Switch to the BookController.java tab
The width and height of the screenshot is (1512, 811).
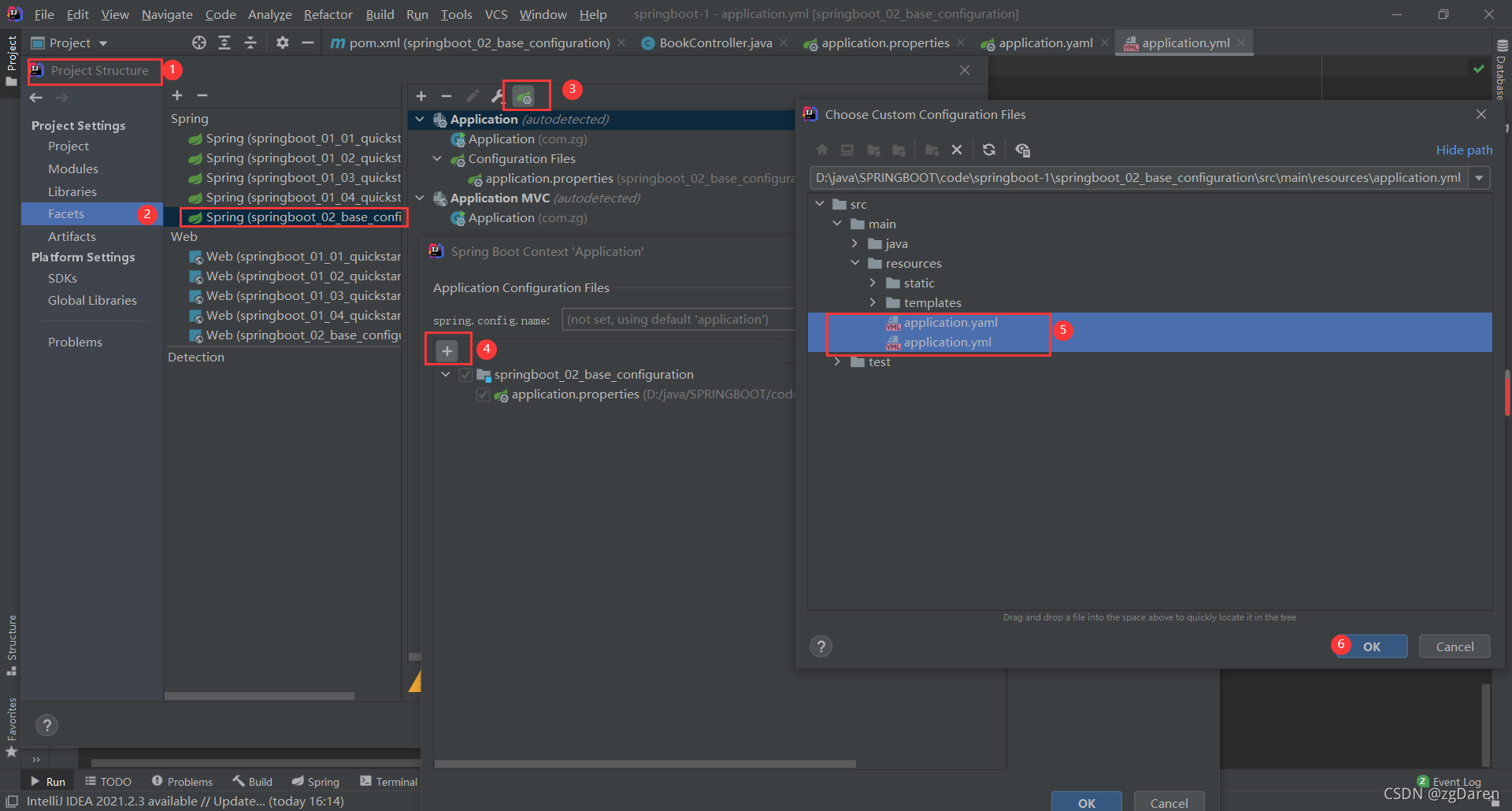coord(715,43)
